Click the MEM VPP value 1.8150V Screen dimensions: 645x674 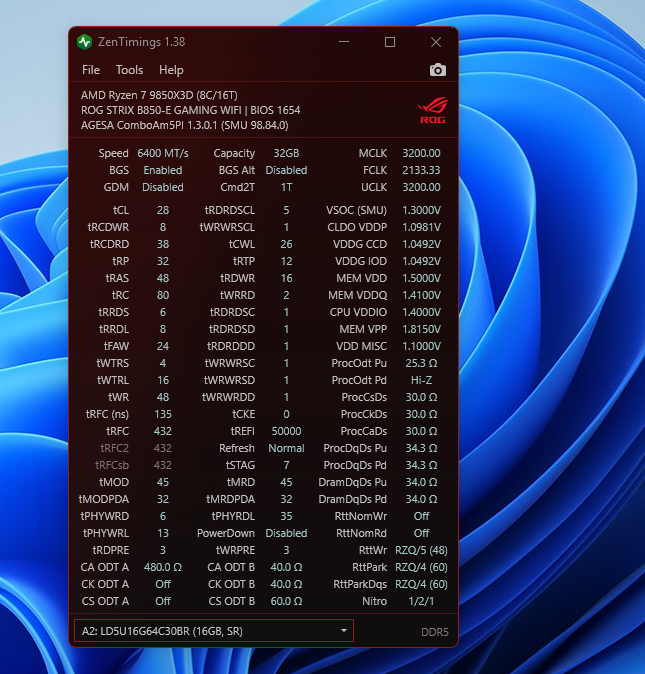(421, 329)
